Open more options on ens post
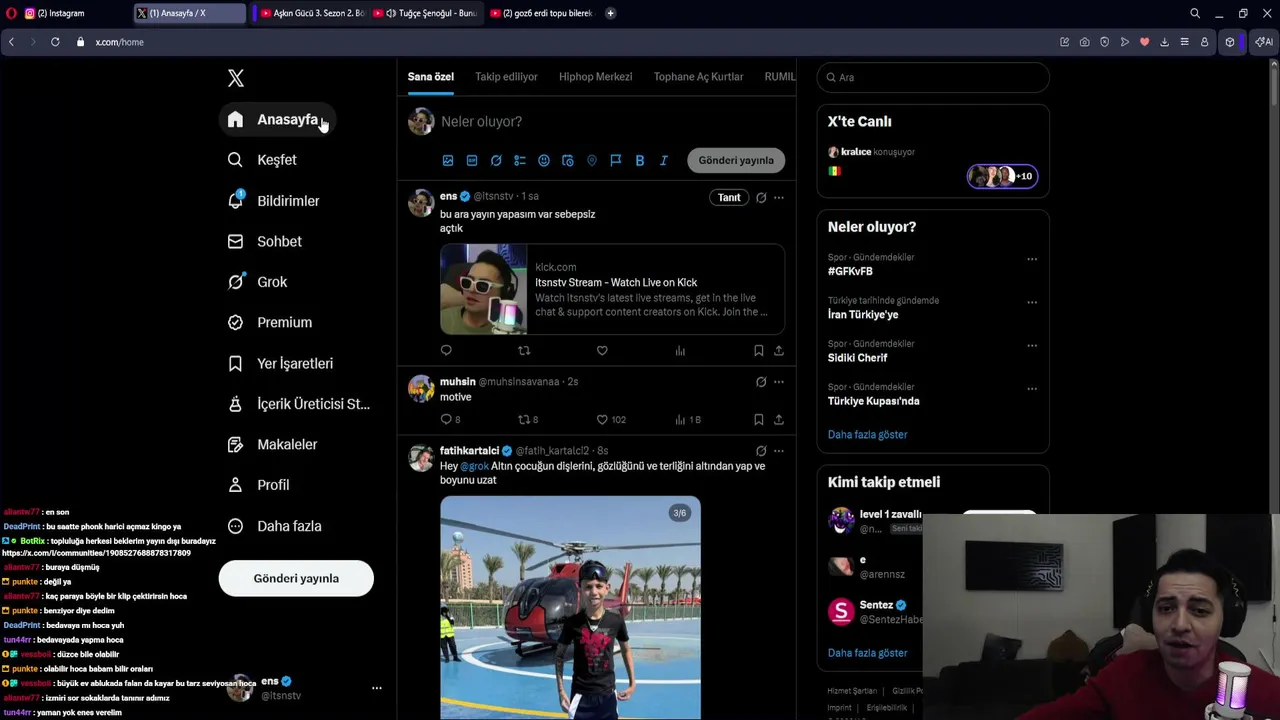Image resolution: width=1280 pixels, height=720 pixels. 779,198
